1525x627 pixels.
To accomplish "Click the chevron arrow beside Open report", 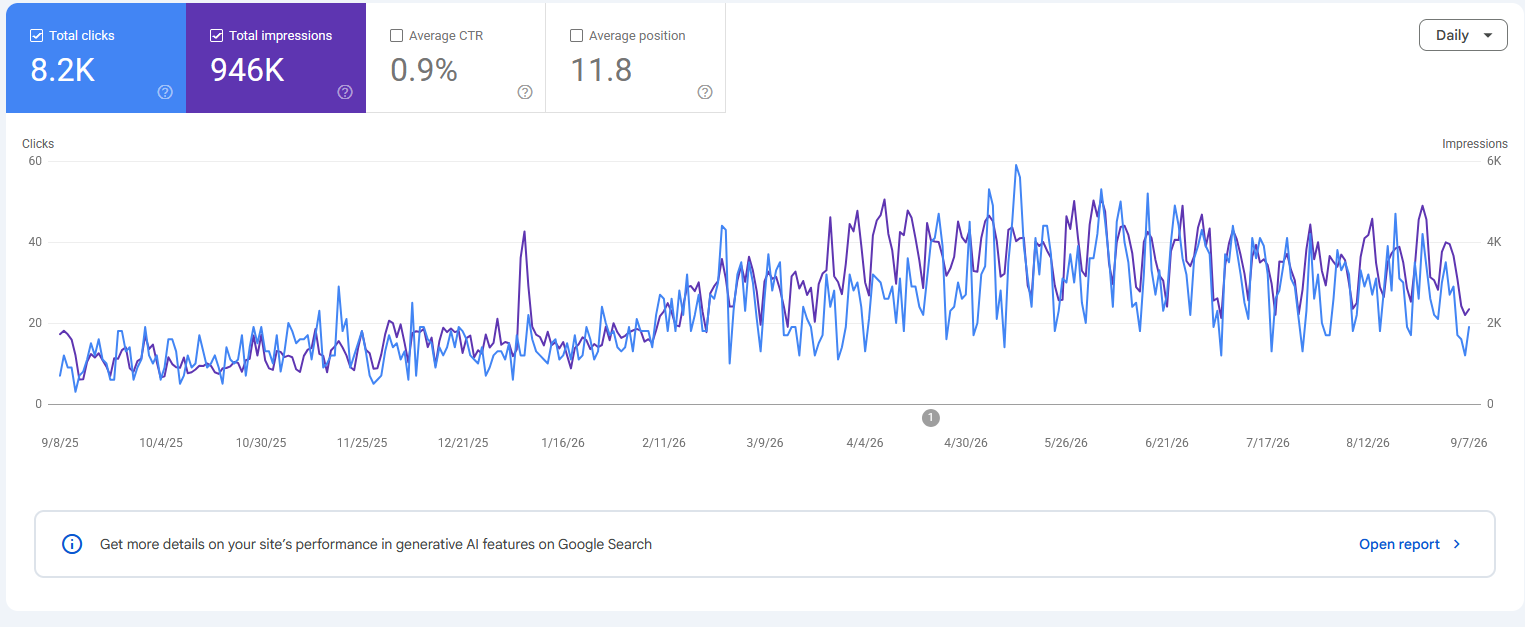I will tap(1457, 544).
